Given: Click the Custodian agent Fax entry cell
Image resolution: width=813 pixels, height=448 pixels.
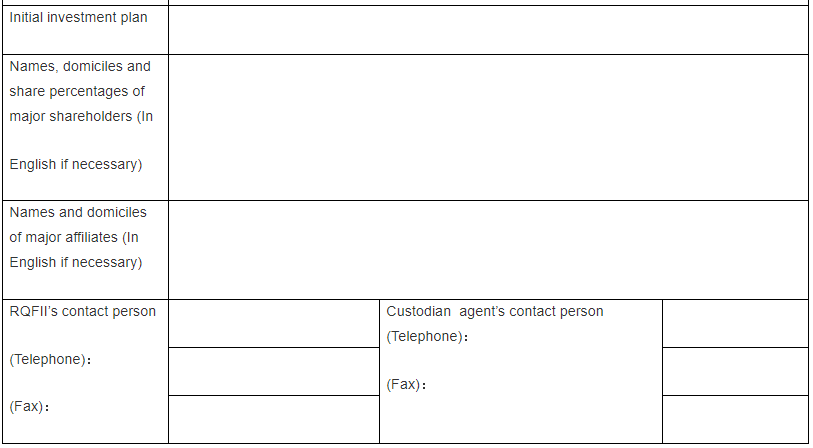Looking at the screenshot, I should [x=735, y=419].
